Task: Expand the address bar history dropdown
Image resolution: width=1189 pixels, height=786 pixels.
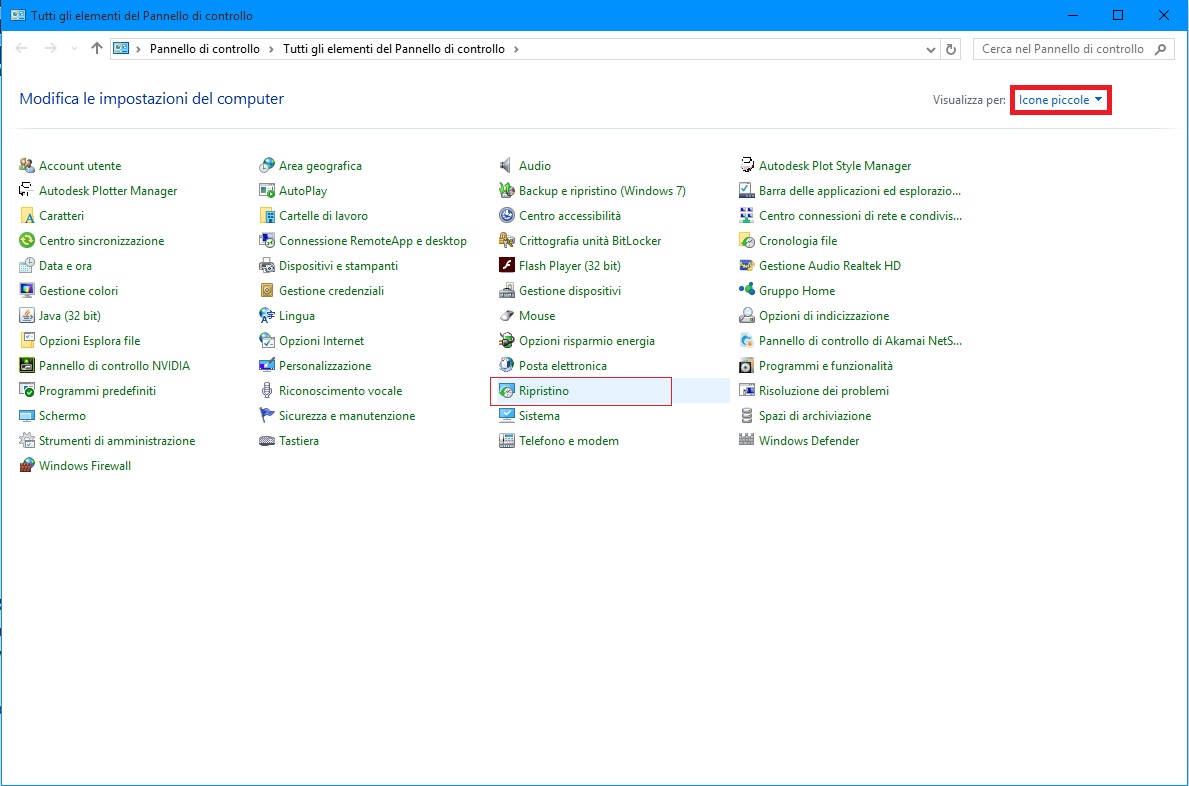Action: pyautogui.click(x=932, y=49)
